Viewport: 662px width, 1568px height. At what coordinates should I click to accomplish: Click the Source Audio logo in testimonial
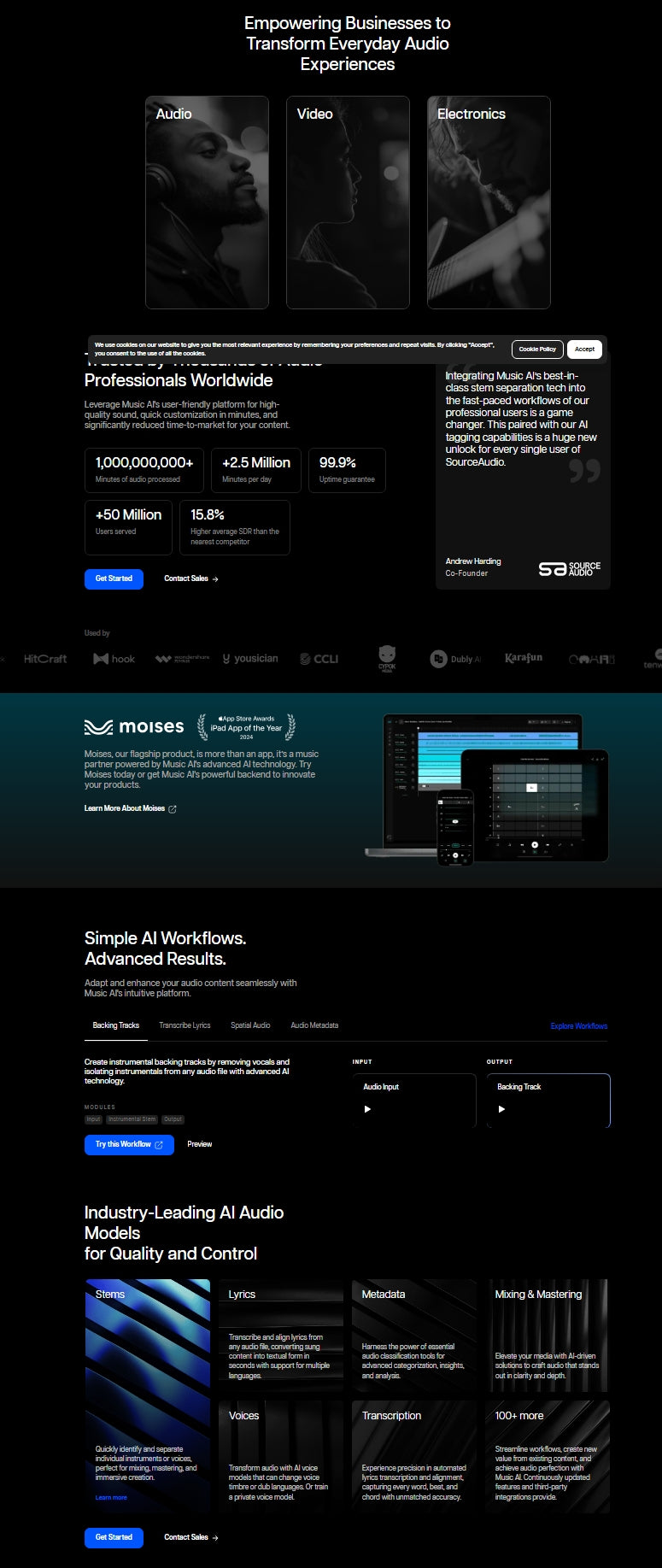click(x=570, y=568)
